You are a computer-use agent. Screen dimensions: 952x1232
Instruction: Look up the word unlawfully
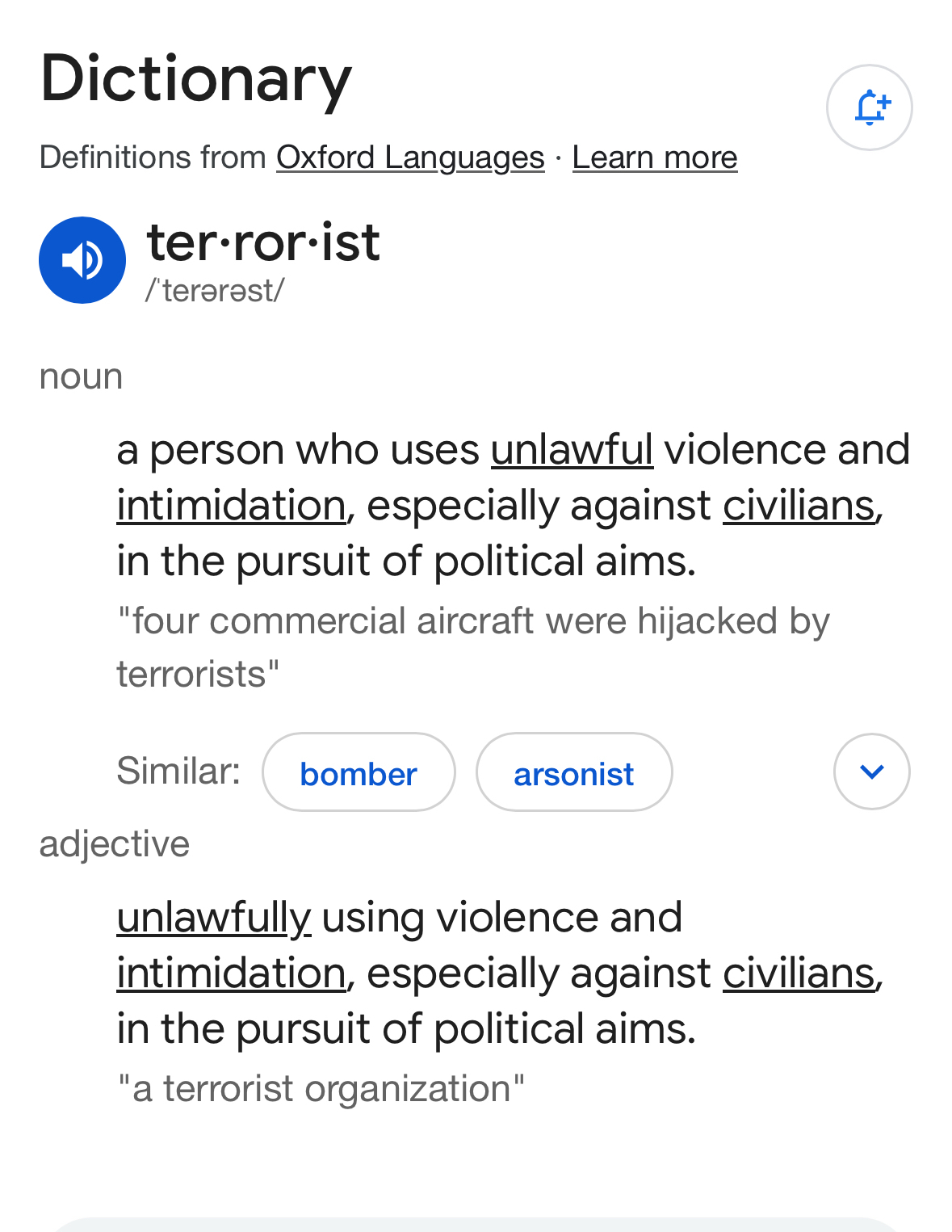pos(214,918)
